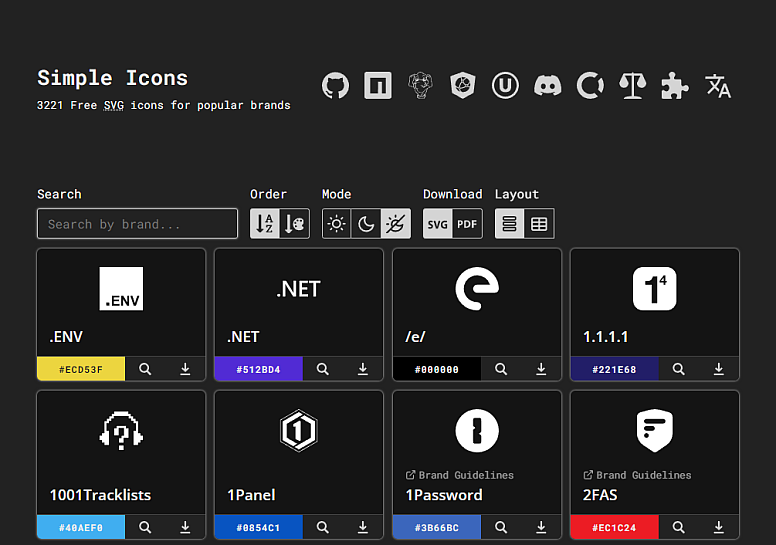This screenshot has width=776, height=545.
Task: Click the .NET logo preview
Action: (x=299, y=289)
